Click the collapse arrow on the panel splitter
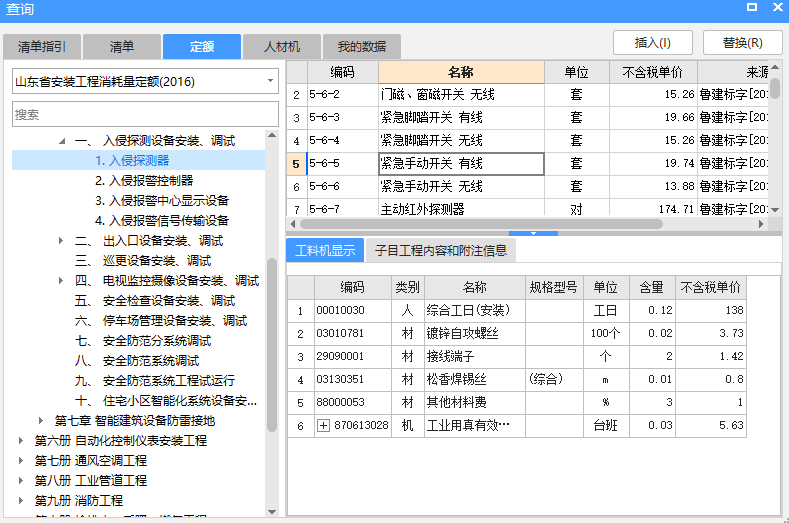 click(x=533, y=233)
